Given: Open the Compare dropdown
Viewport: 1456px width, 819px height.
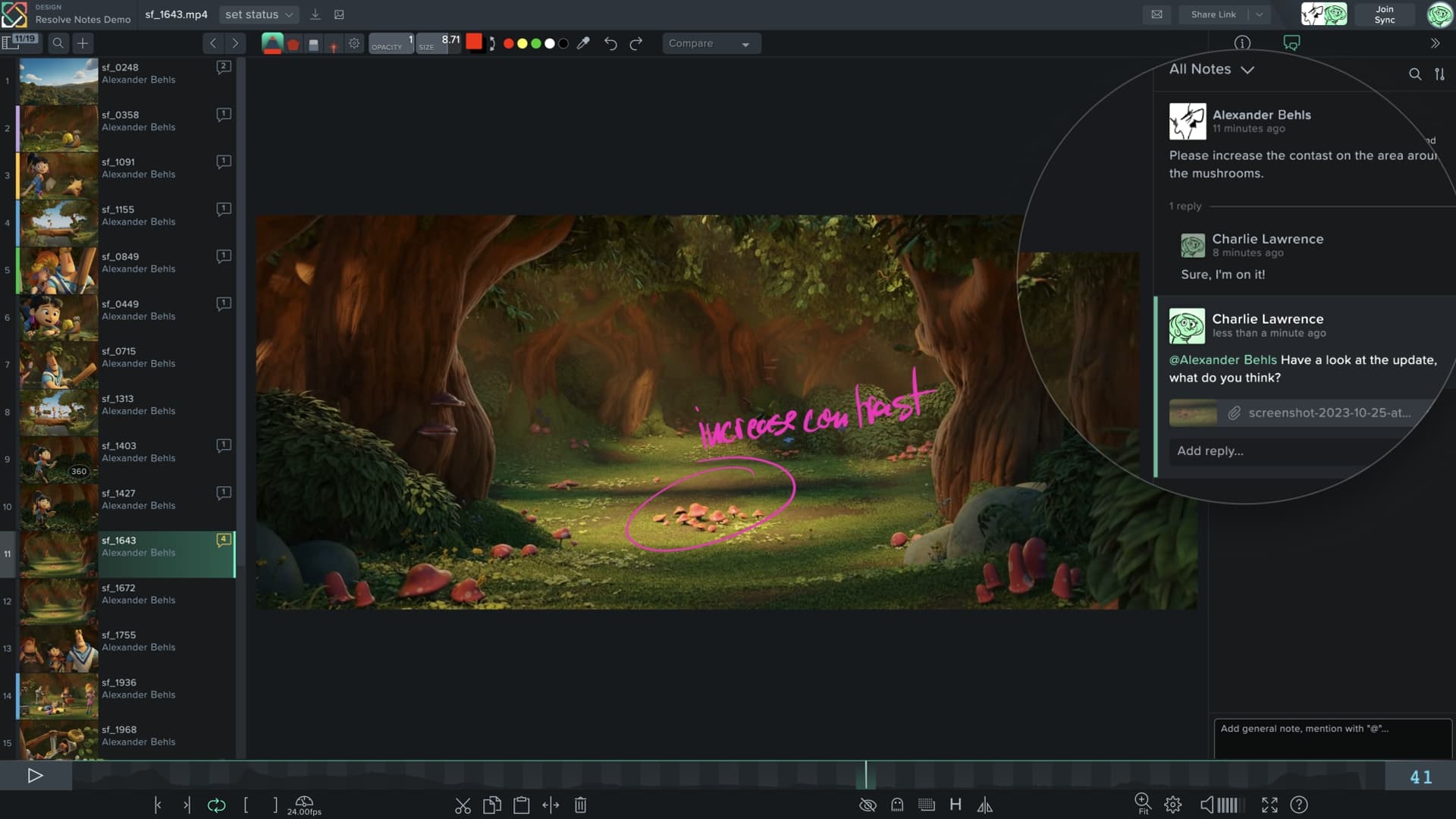Looking at the screenshot, I should tap(710, 43).
